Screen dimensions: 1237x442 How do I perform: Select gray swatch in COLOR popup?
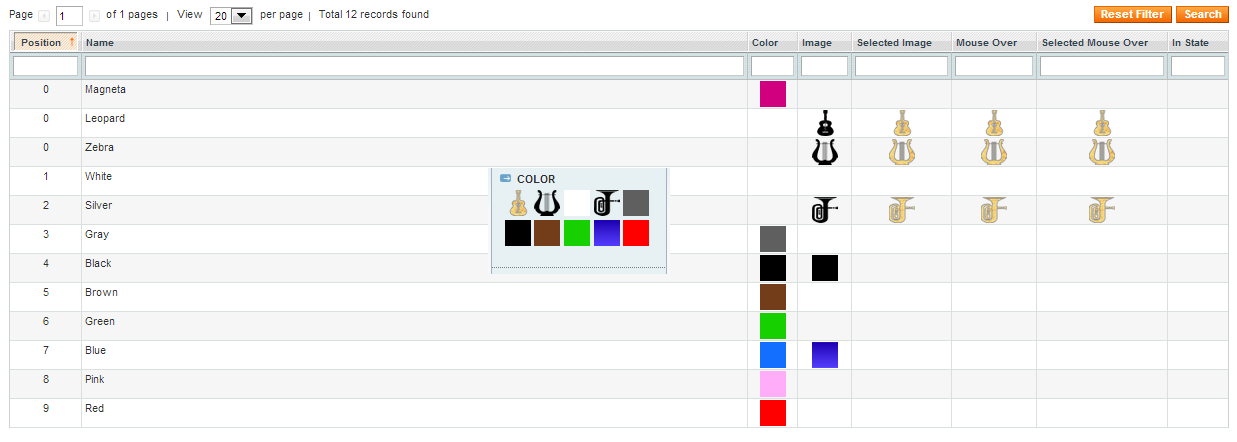[x=636, y=203]
